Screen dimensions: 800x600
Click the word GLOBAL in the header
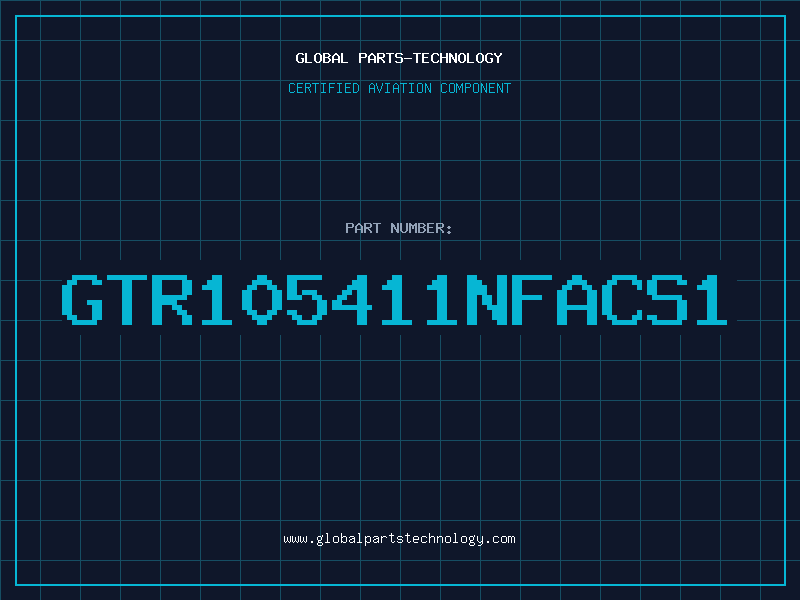pyautogui.click(x=321, y=58)
